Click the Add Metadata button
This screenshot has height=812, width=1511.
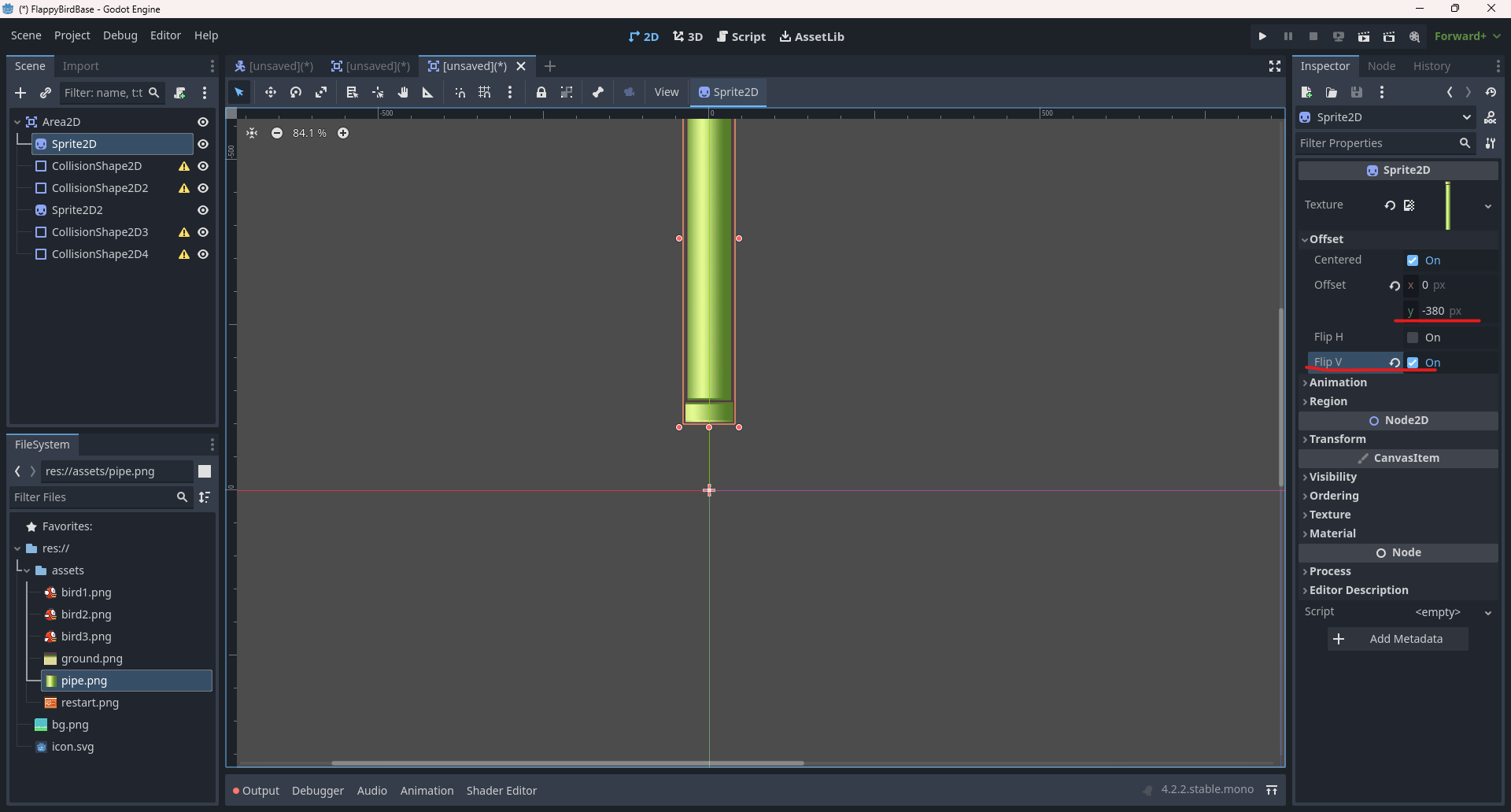point(1398,639)
